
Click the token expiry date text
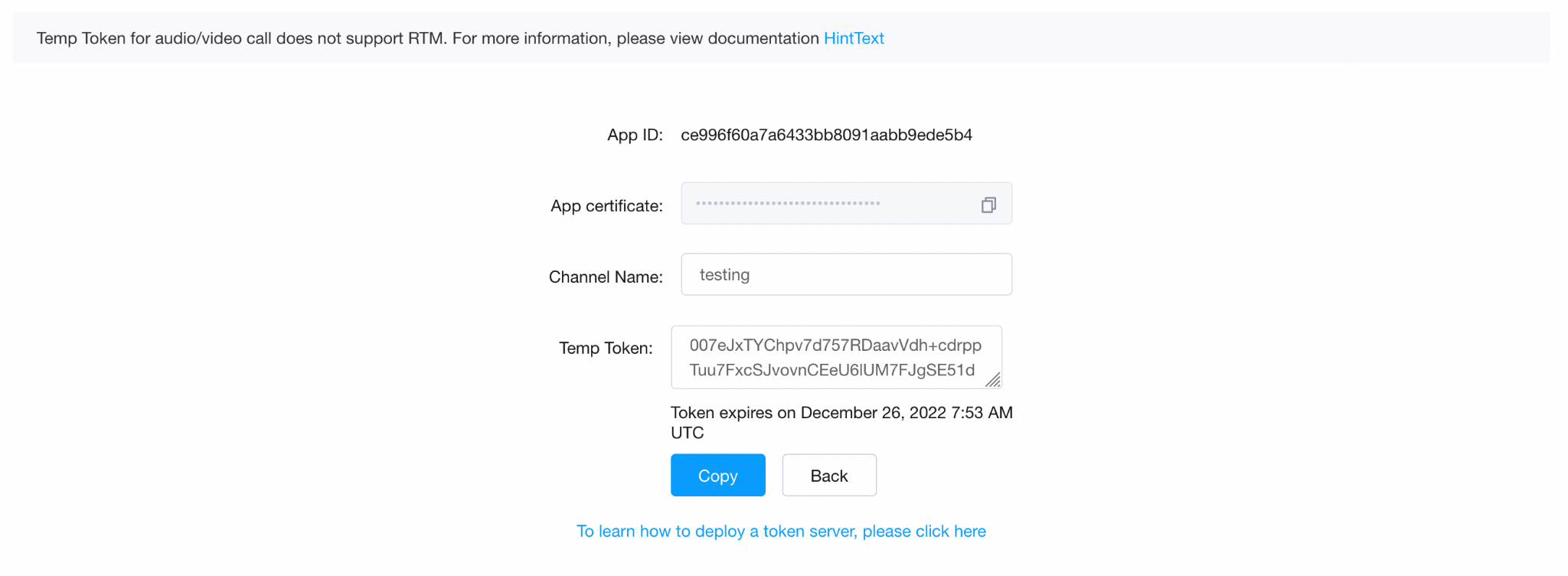pyautogui.click(x=841, y=413)
